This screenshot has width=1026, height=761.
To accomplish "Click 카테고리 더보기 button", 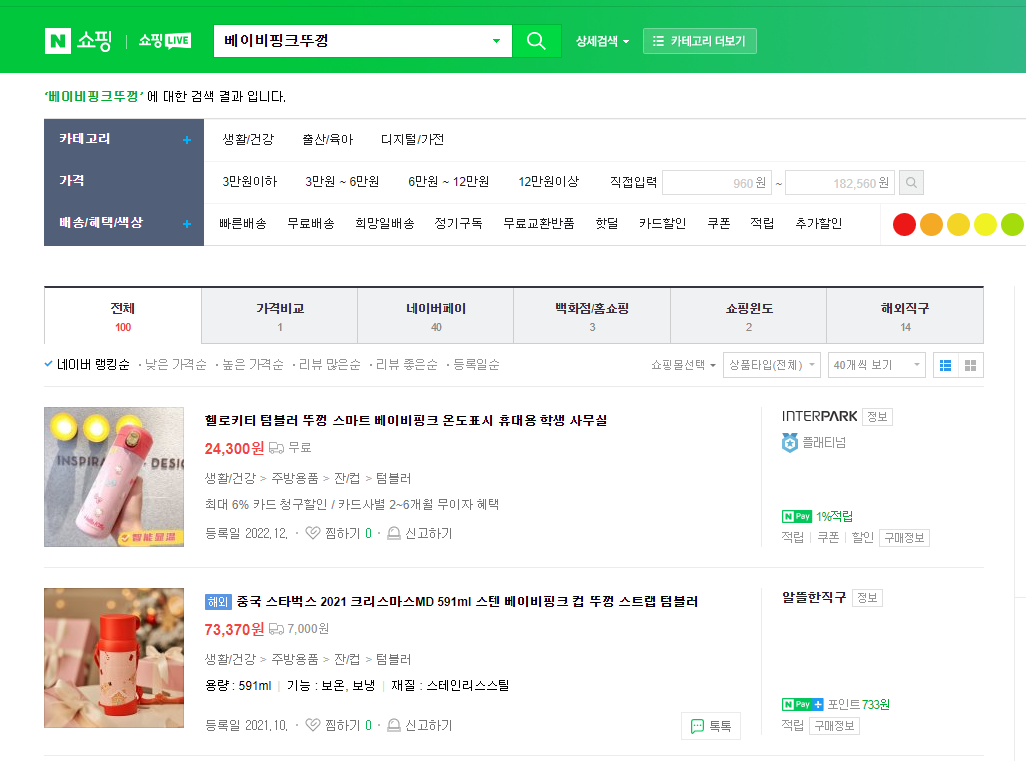I will (699, 41).
